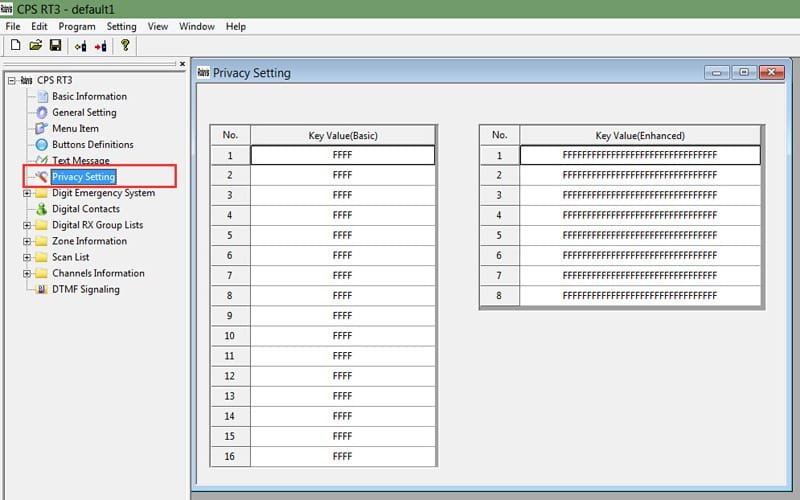Click the Buttons Definitions tree icon
The image size is (800, 500).
point(42,145)
